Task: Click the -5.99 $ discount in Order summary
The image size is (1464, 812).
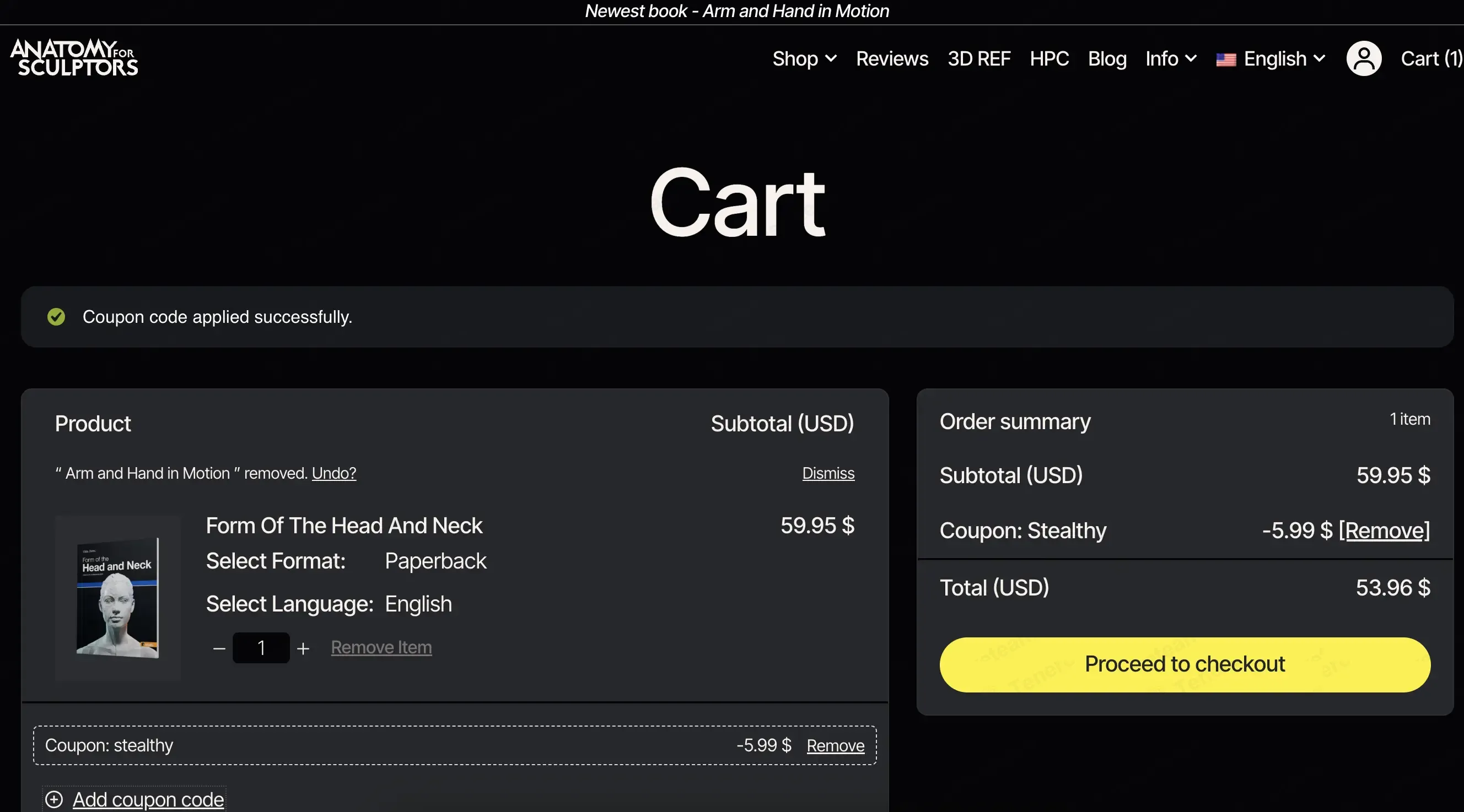Action: tap(1297, 530)
